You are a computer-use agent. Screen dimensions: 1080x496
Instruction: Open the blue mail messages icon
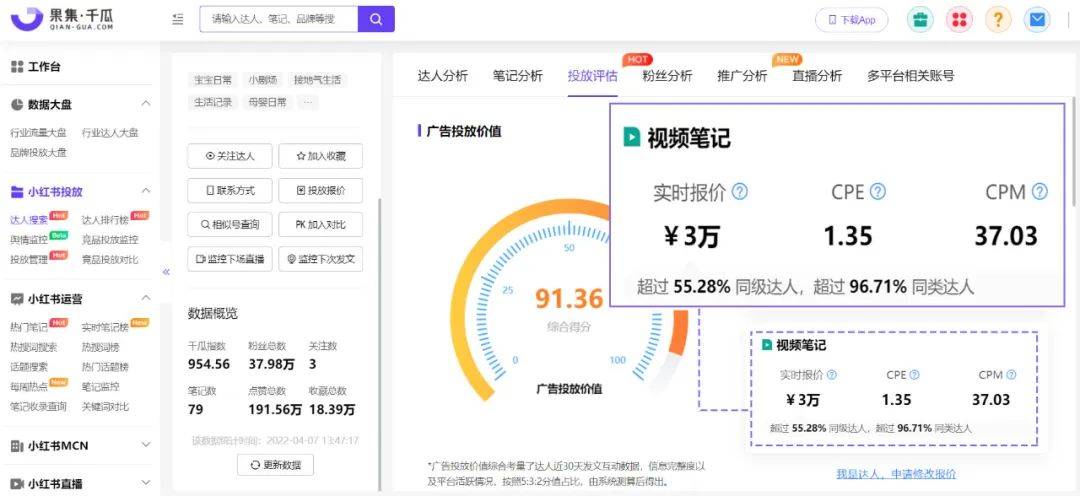pos(1038,20)
